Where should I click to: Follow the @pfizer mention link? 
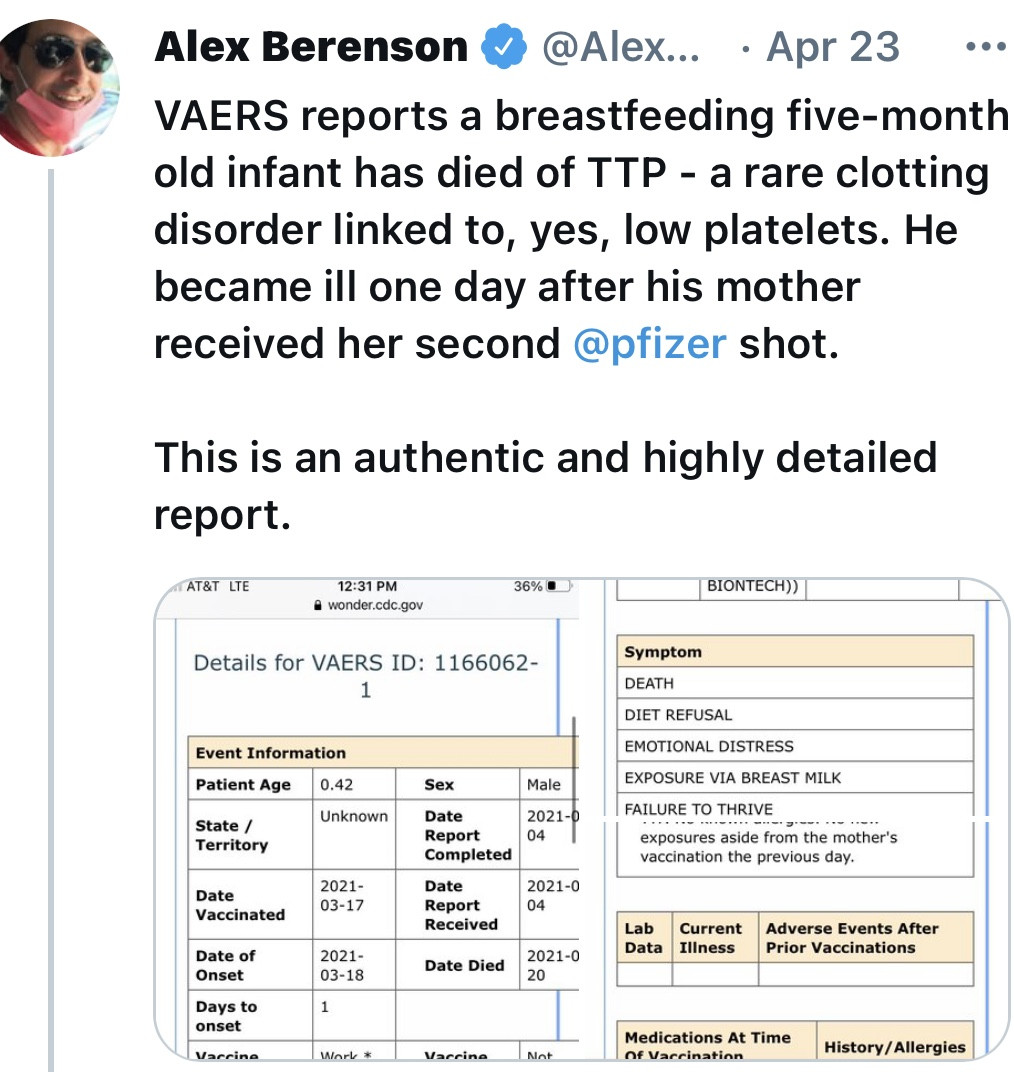[650, 343]
